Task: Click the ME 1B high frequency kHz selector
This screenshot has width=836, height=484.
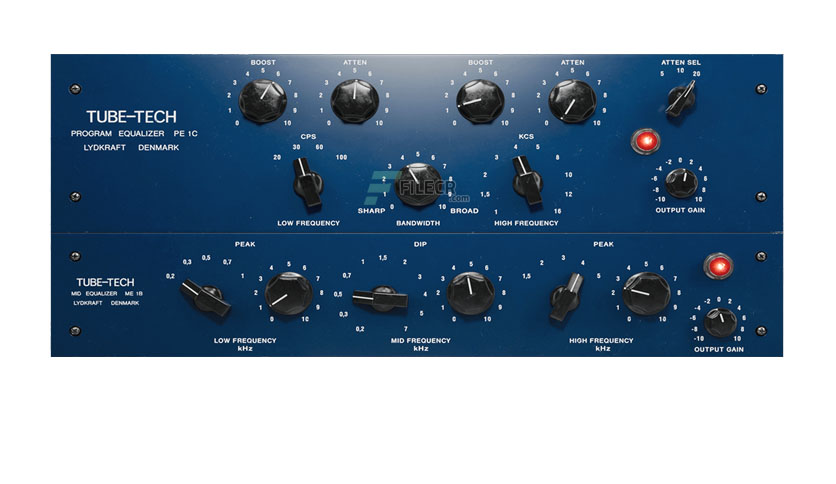Action: pyautogui.click(x=566, y=297)
